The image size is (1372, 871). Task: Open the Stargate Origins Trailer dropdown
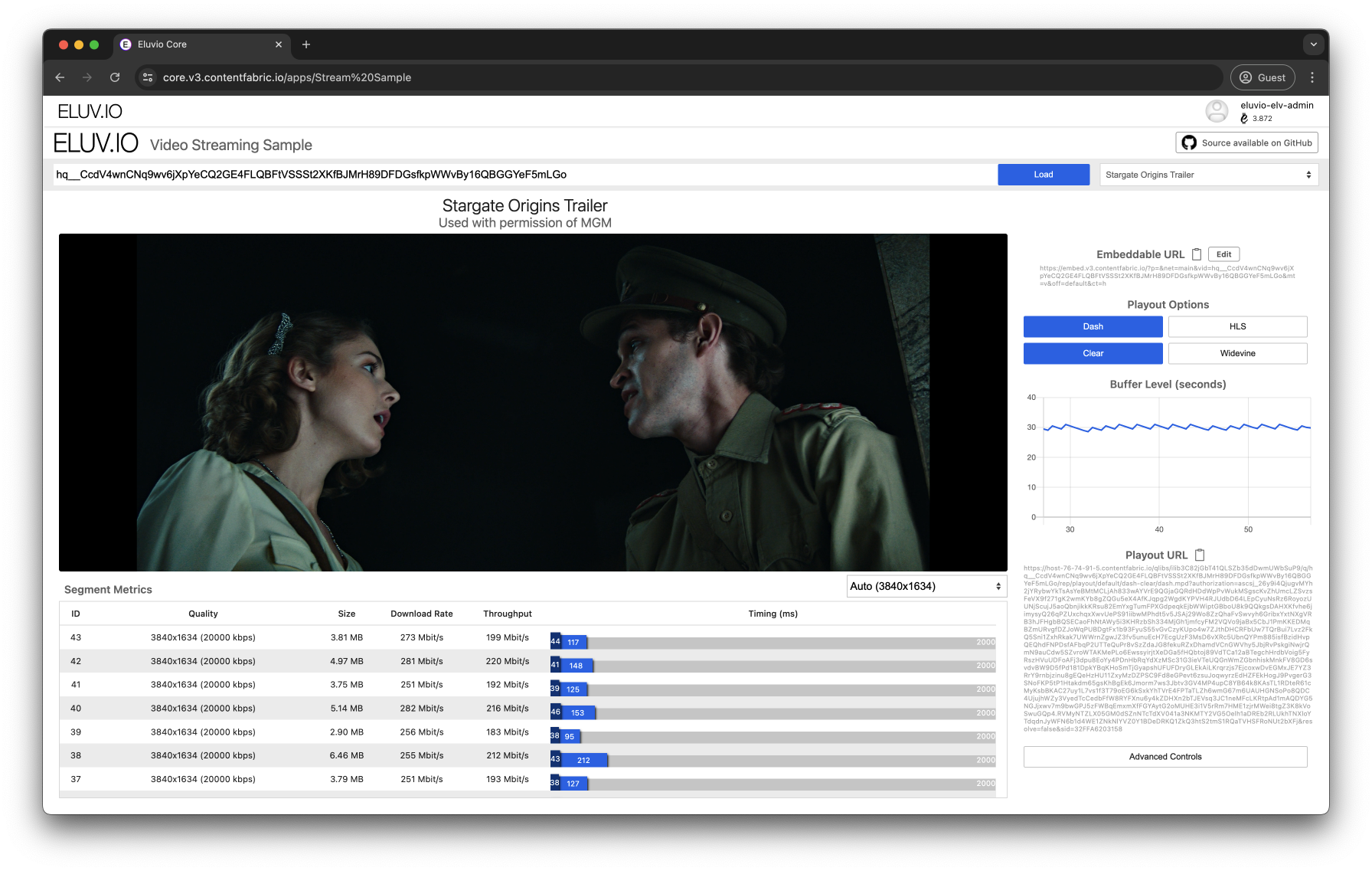[x=1209, y=175]
